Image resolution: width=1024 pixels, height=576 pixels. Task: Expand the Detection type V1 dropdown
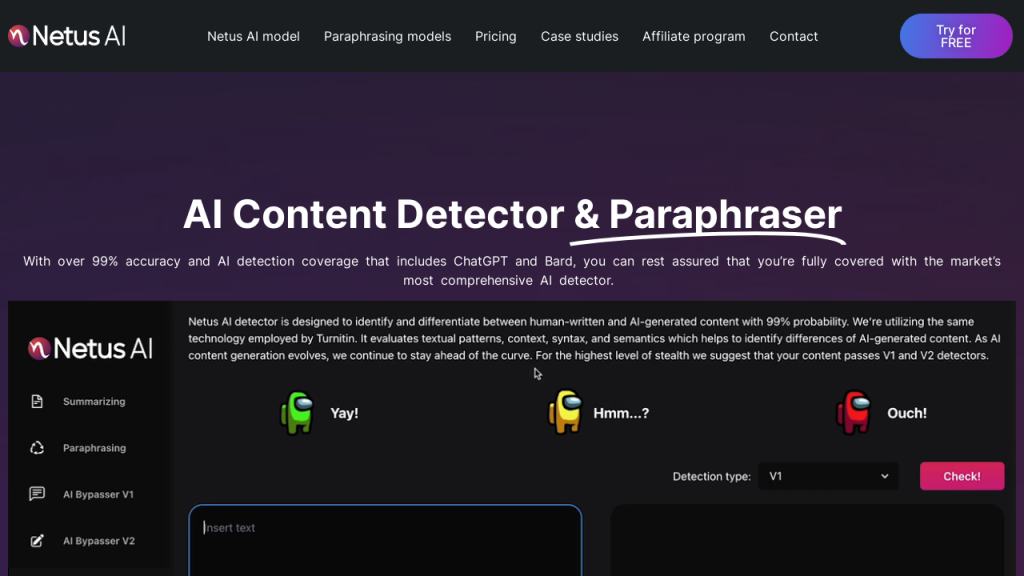[x=828, y=476]
